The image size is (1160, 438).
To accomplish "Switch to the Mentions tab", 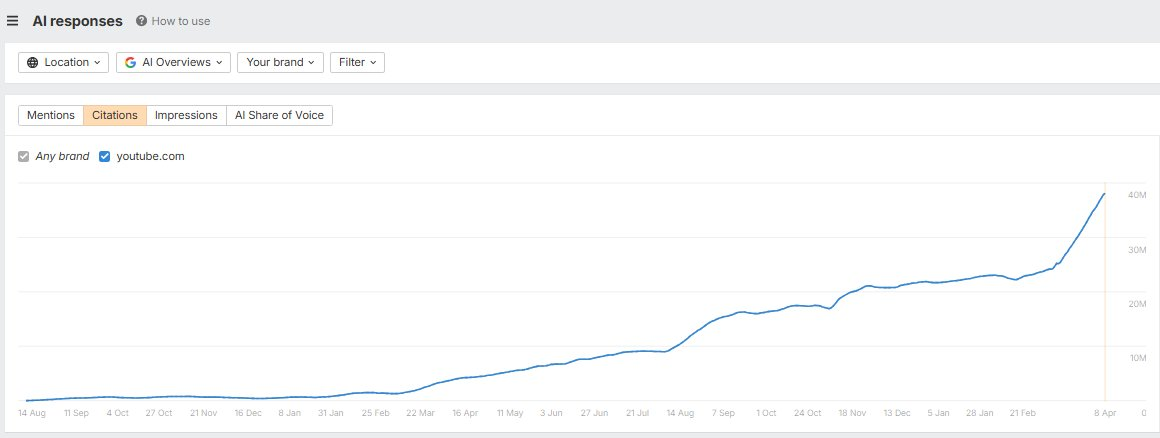I will click(51, 115).
